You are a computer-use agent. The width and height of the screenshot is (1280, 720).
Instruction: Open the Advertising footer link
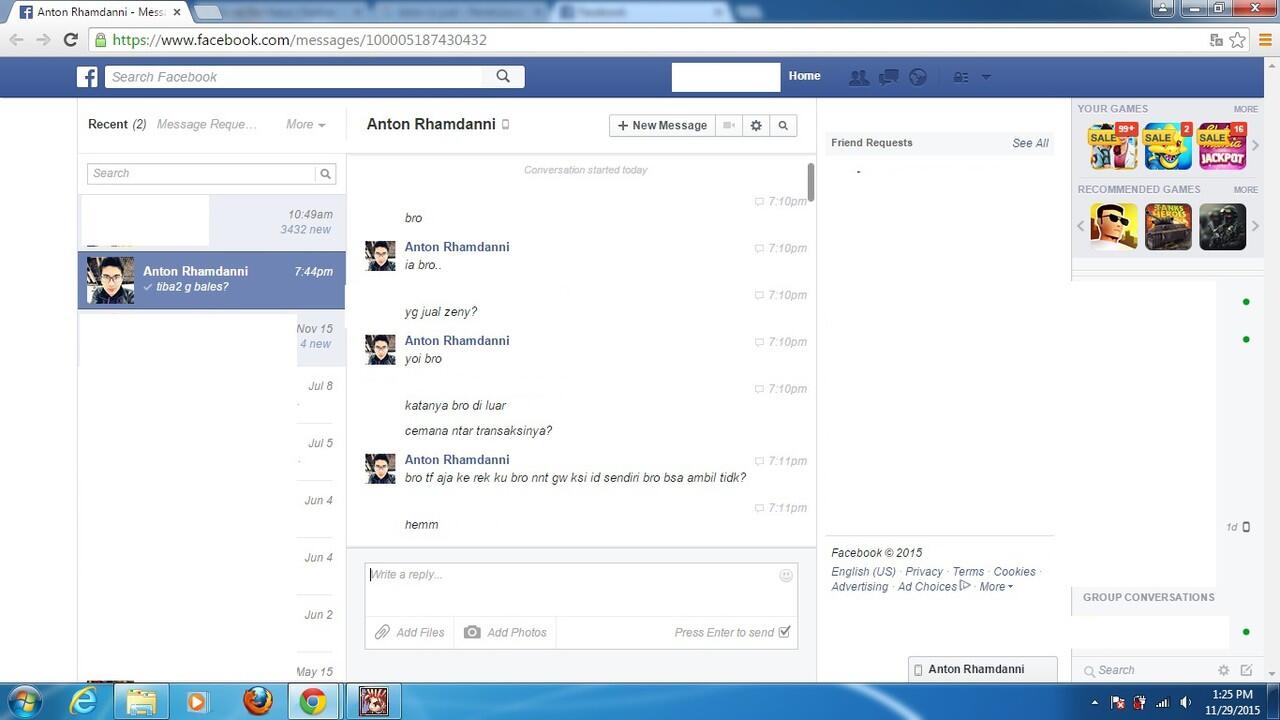tap(859, 587)
